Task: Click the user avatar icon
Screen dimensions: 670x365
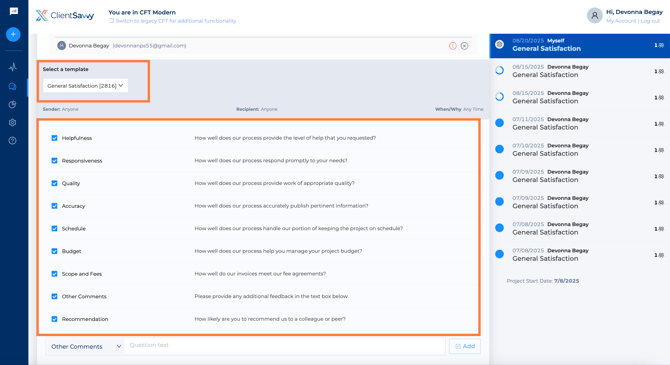Action: click(594, 16)
